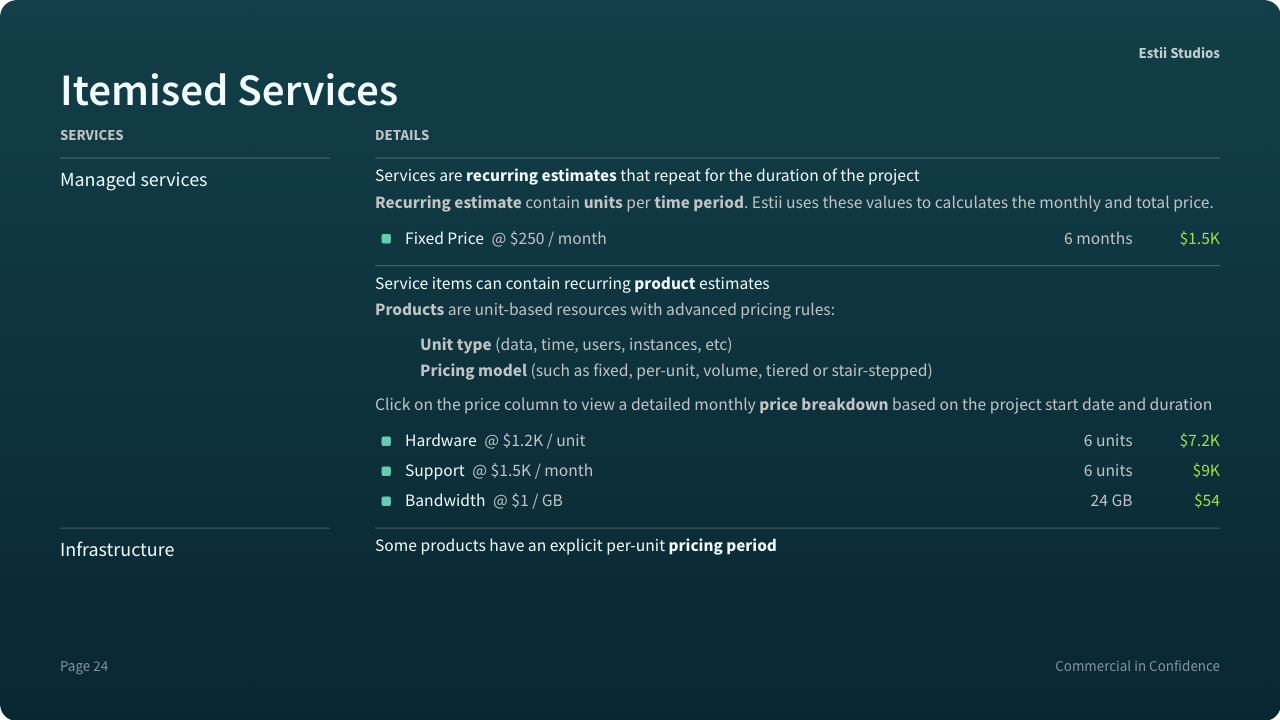Click the Fixed Price item name

click(x=444, y=239)
